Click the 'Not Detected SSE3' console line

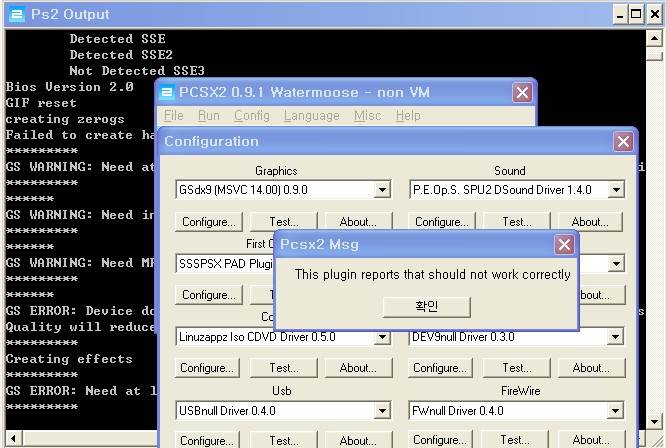click(x=137, y=71)
